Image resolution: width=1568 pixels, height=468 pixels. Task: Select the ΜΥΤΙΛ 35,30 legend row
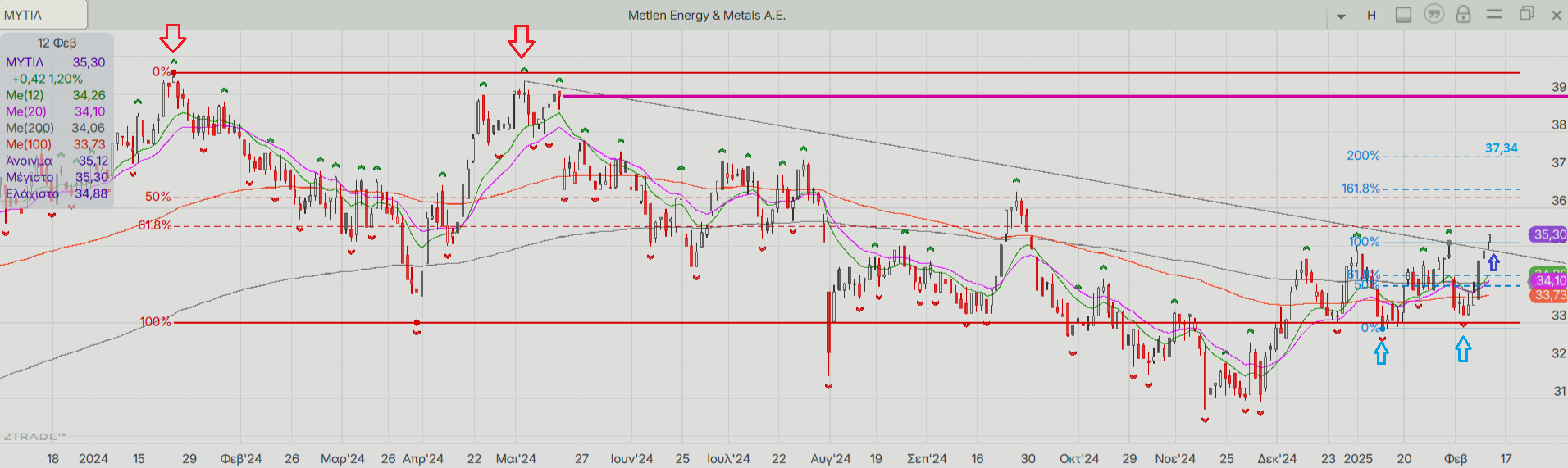[x=56, y=62]
